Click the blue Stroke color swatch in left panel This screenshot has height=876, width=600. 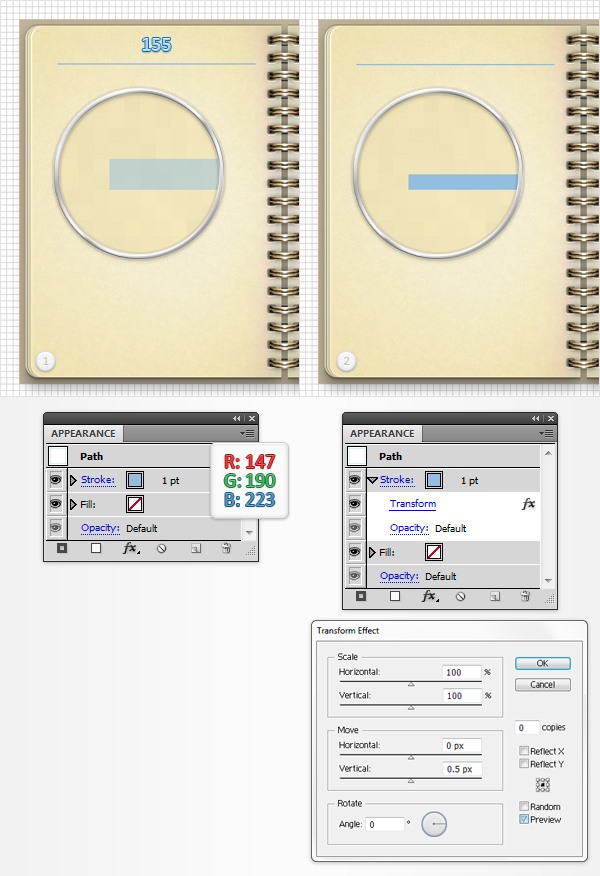point(135,480)
